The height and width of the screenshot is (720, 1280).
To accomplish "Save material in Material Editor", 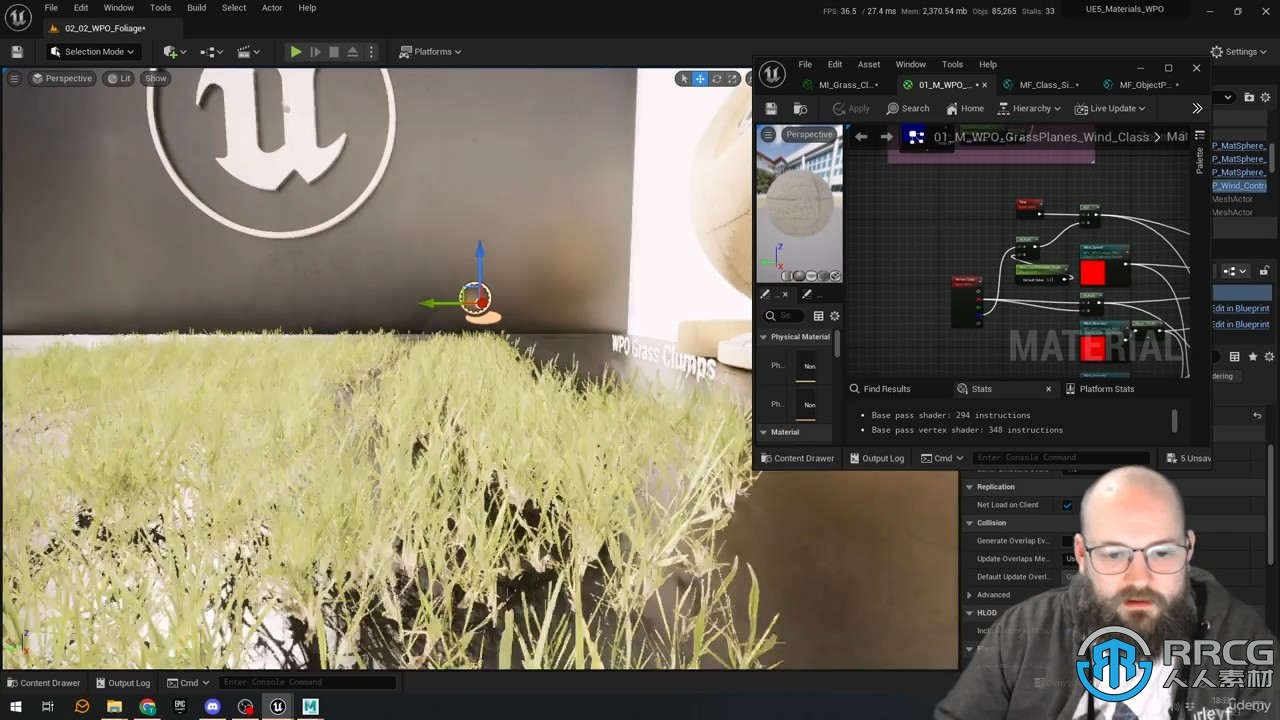I will tap(771, 108).
